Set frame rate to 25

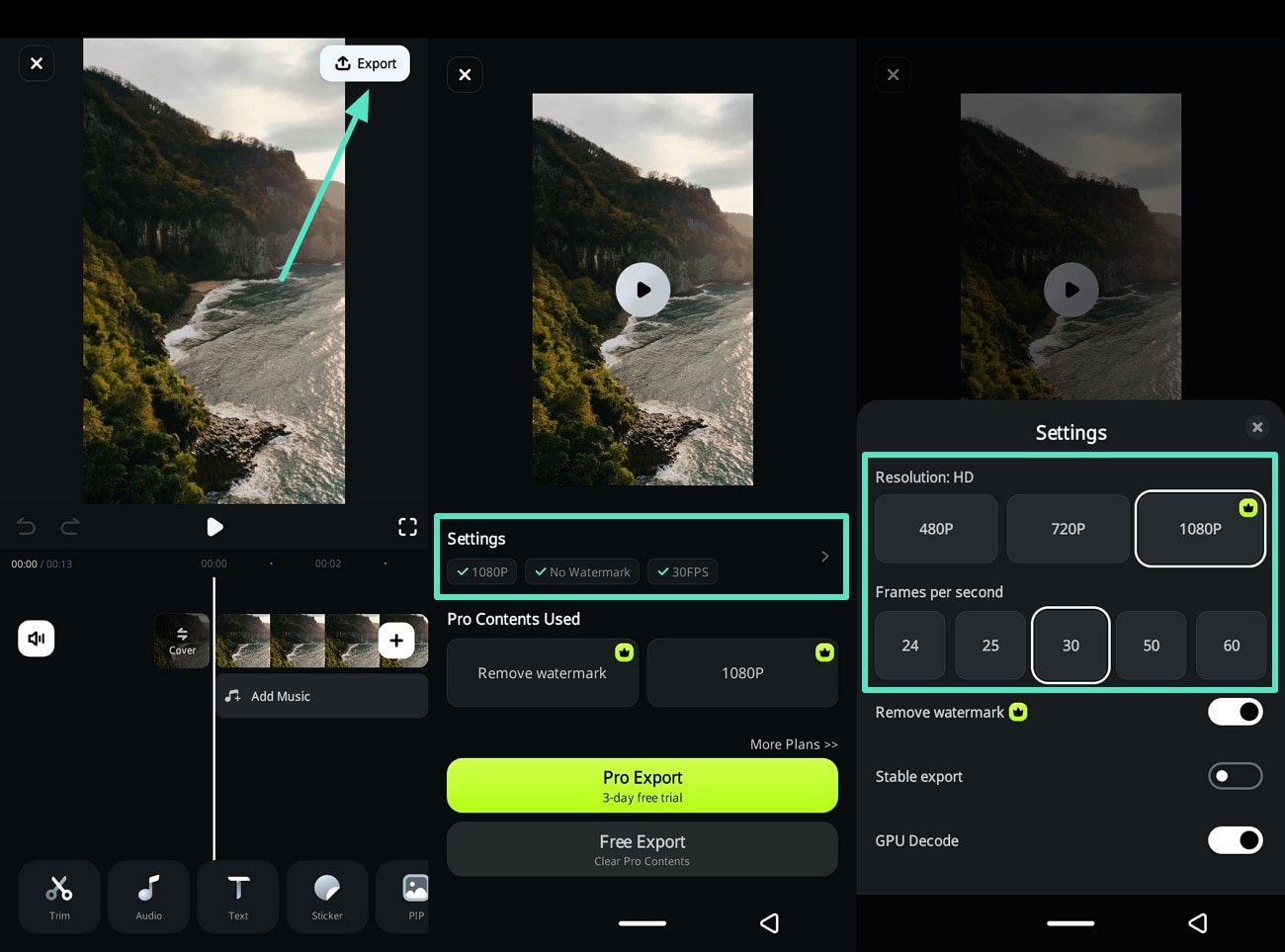coord(990,646)
